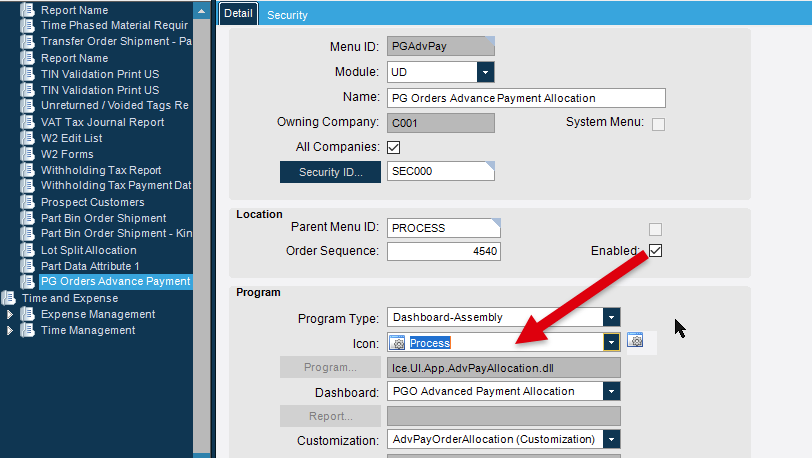This screenshot has height=458, width=812.
Task: Click the Lot Split Allocation item icon
Action: pos(27,250)
